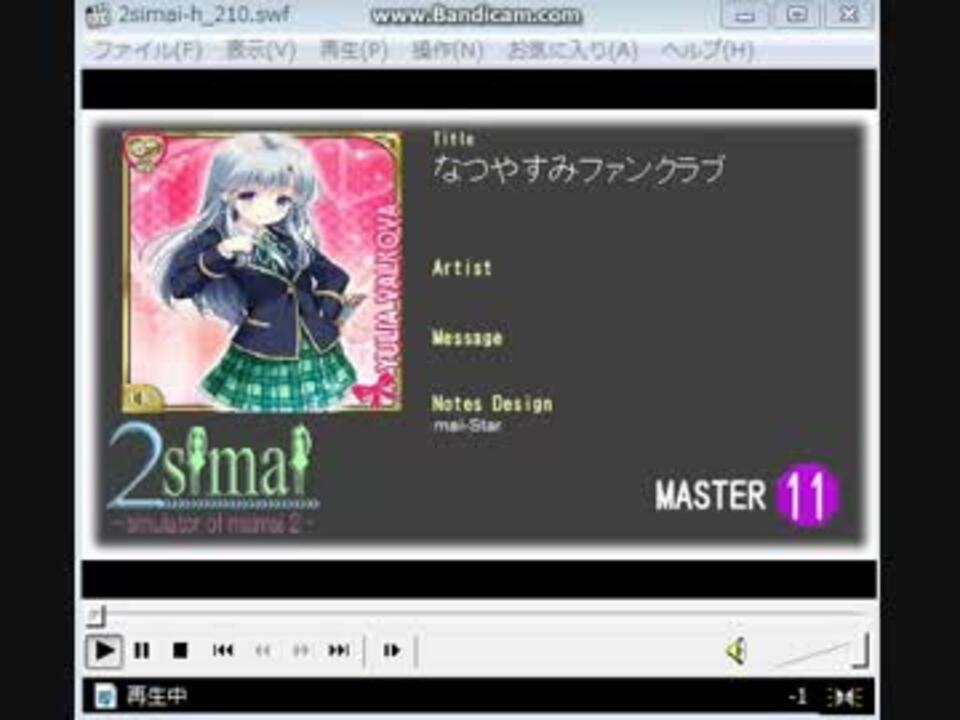960x720 pixels.
Task: Step forward one frame
Action: click(x=392, y=650)
